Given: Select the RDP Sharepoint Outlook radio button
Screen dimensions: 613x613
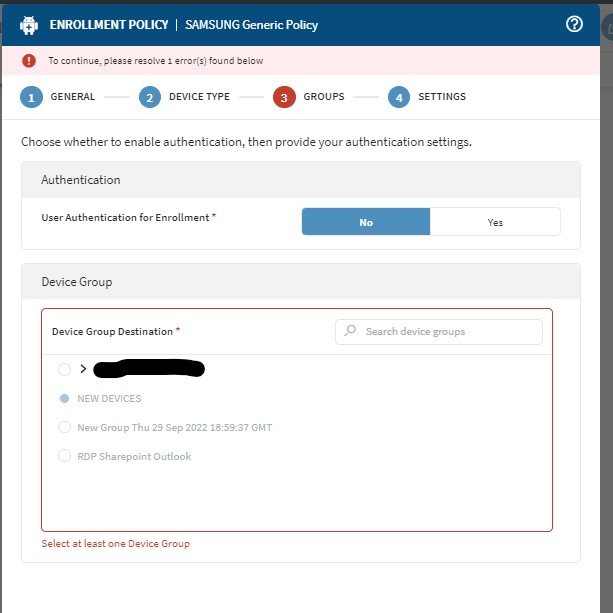Looking at the screenshot, I should pos(65,456).
